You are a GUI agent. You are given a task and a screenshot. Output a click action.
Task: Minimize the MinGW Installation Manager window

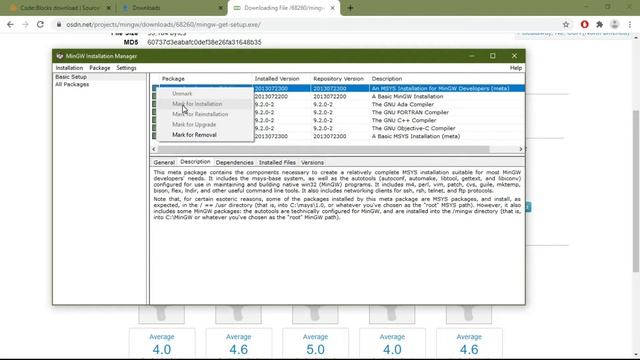coord(471,56)
